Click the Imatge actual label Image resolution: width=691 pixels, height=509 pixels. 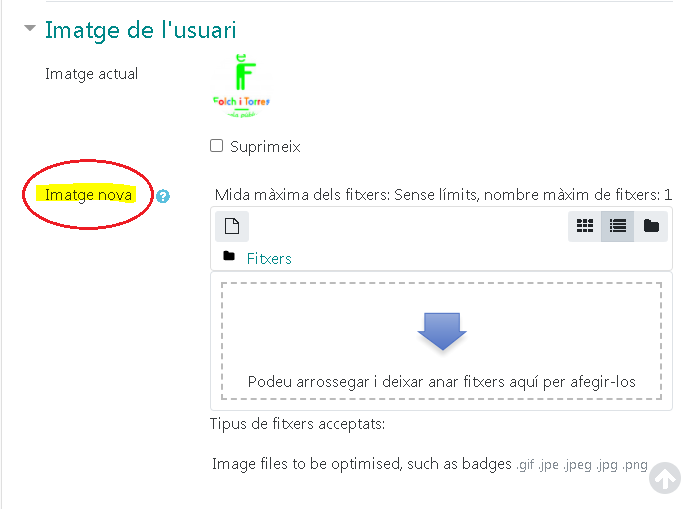(92, 74)
